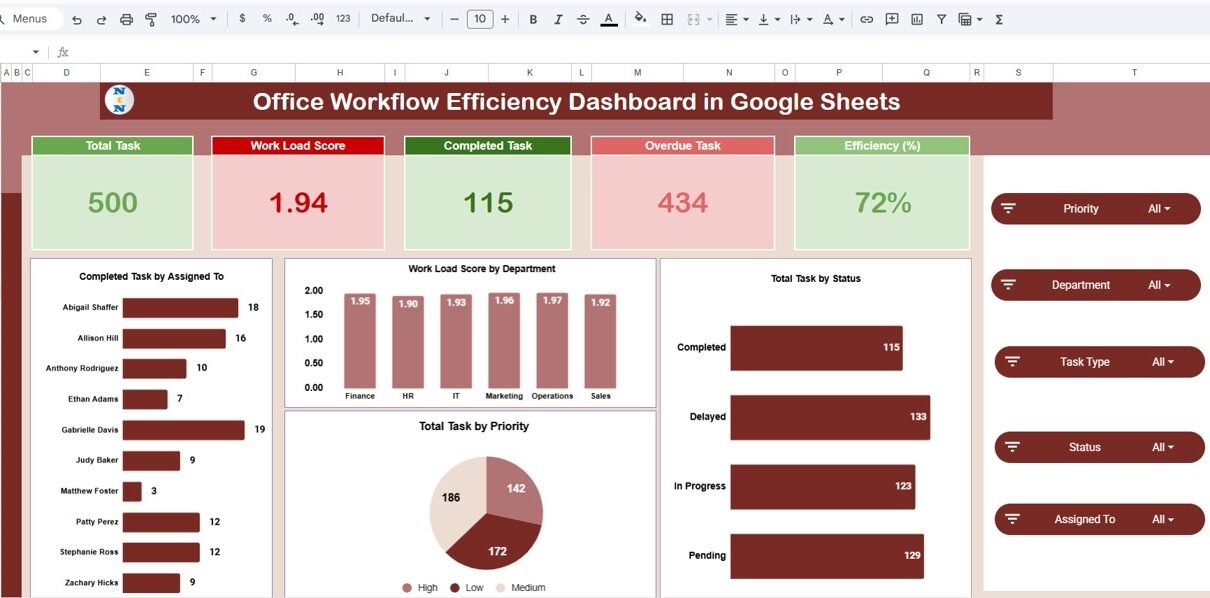Open the Fill color picker
The image size is (1210, 598).
point(640,19)
